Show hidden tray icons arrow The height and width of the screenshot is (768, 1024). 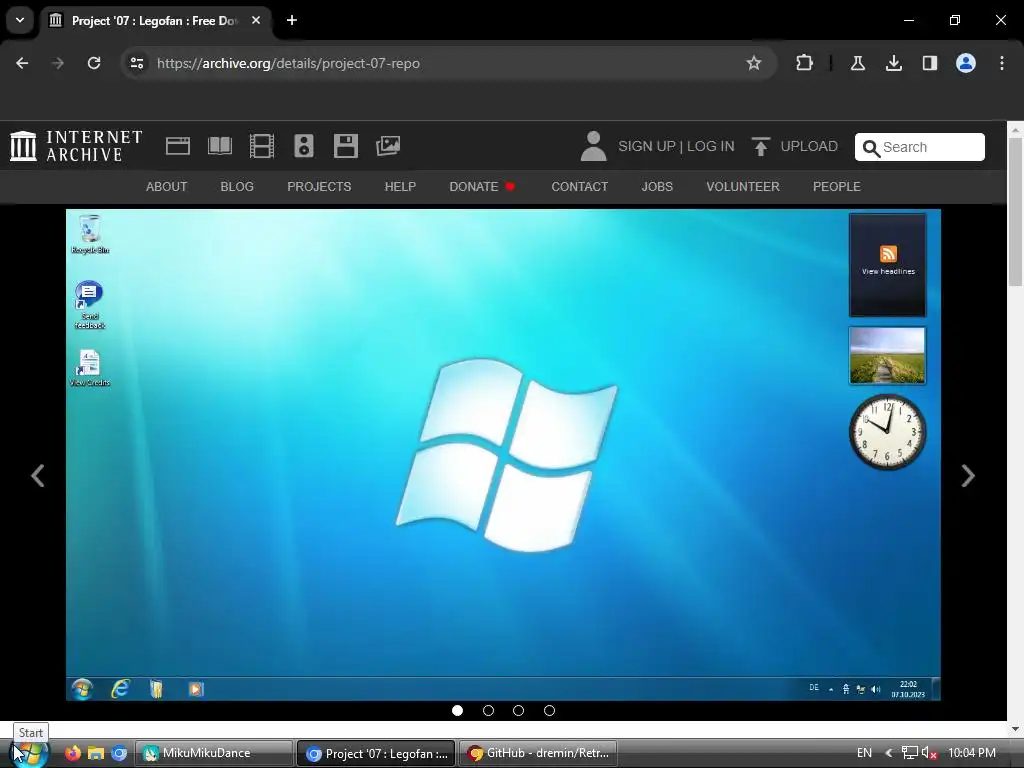pyautogui.click(x=888, y=753)
